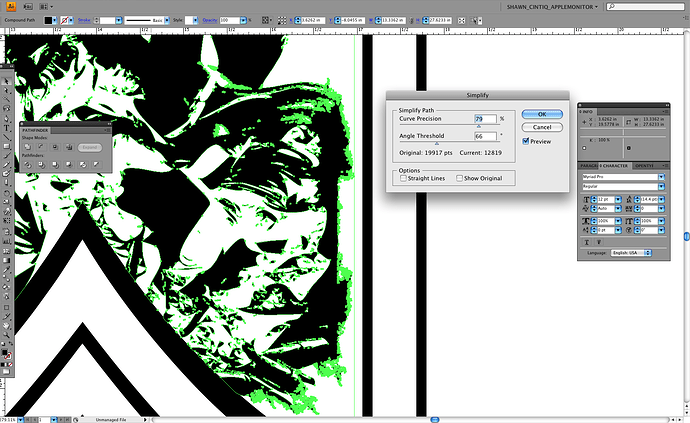Select the Rectangle tool
Screen dimensions: 690x423
(6, 146)
